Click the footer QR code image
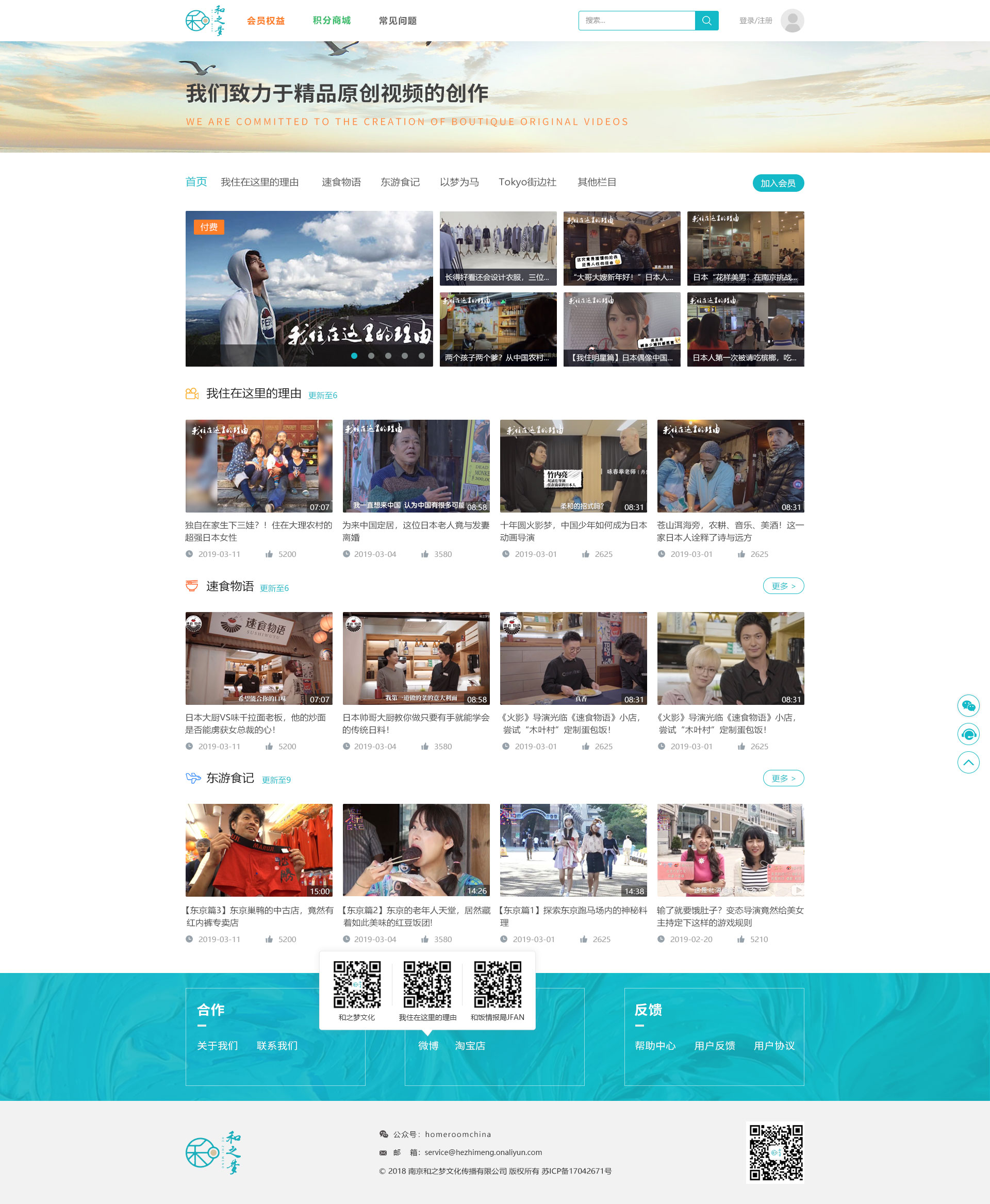This screenshot has width=990, height=1204. click(775, 1152)
